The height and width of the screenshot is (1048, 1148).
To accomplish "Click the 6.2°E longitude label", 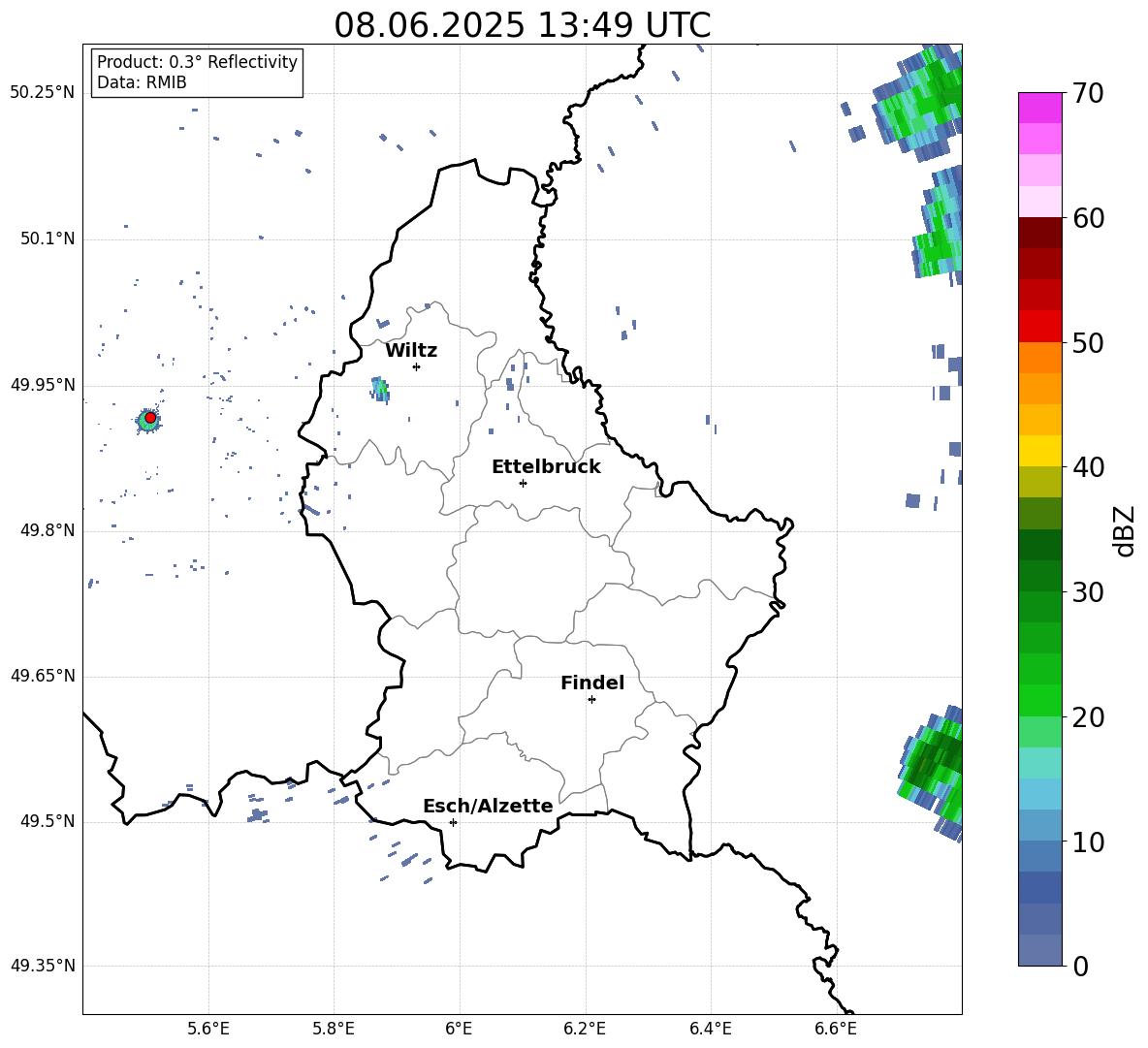I will [585, 1029].
